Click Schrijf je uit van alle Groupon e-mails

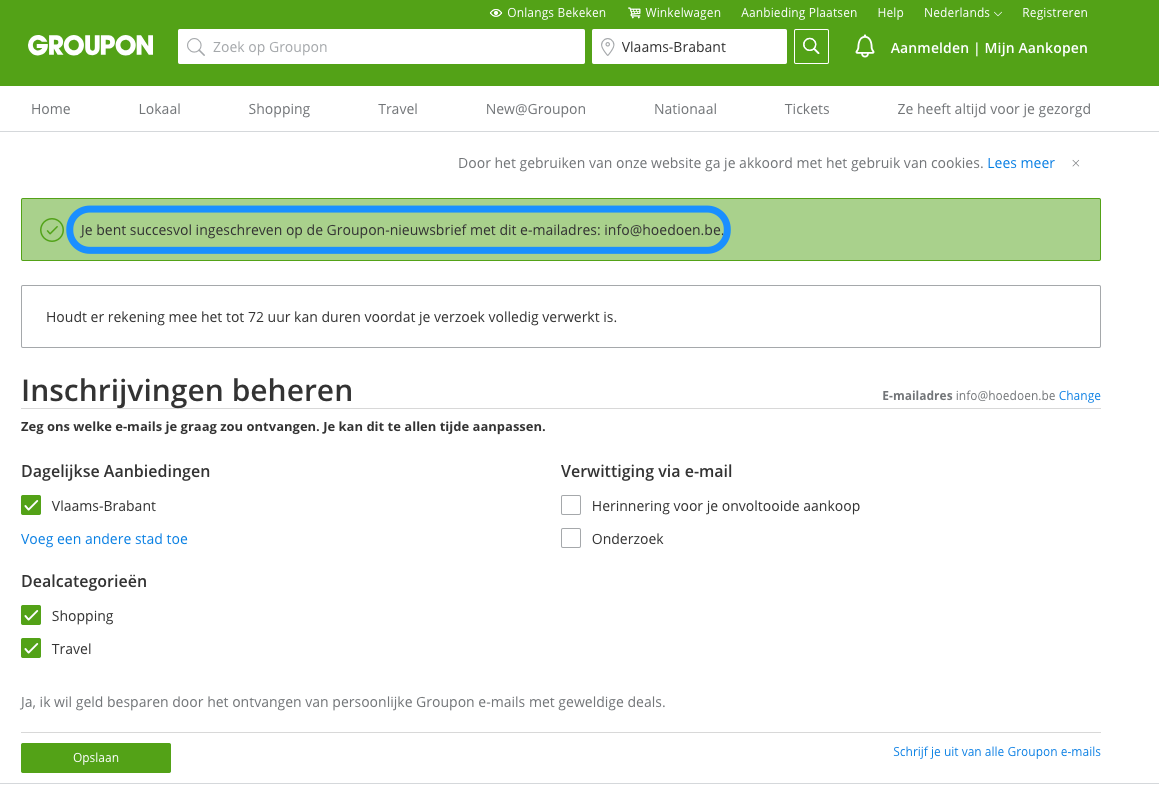click(996, 752)
